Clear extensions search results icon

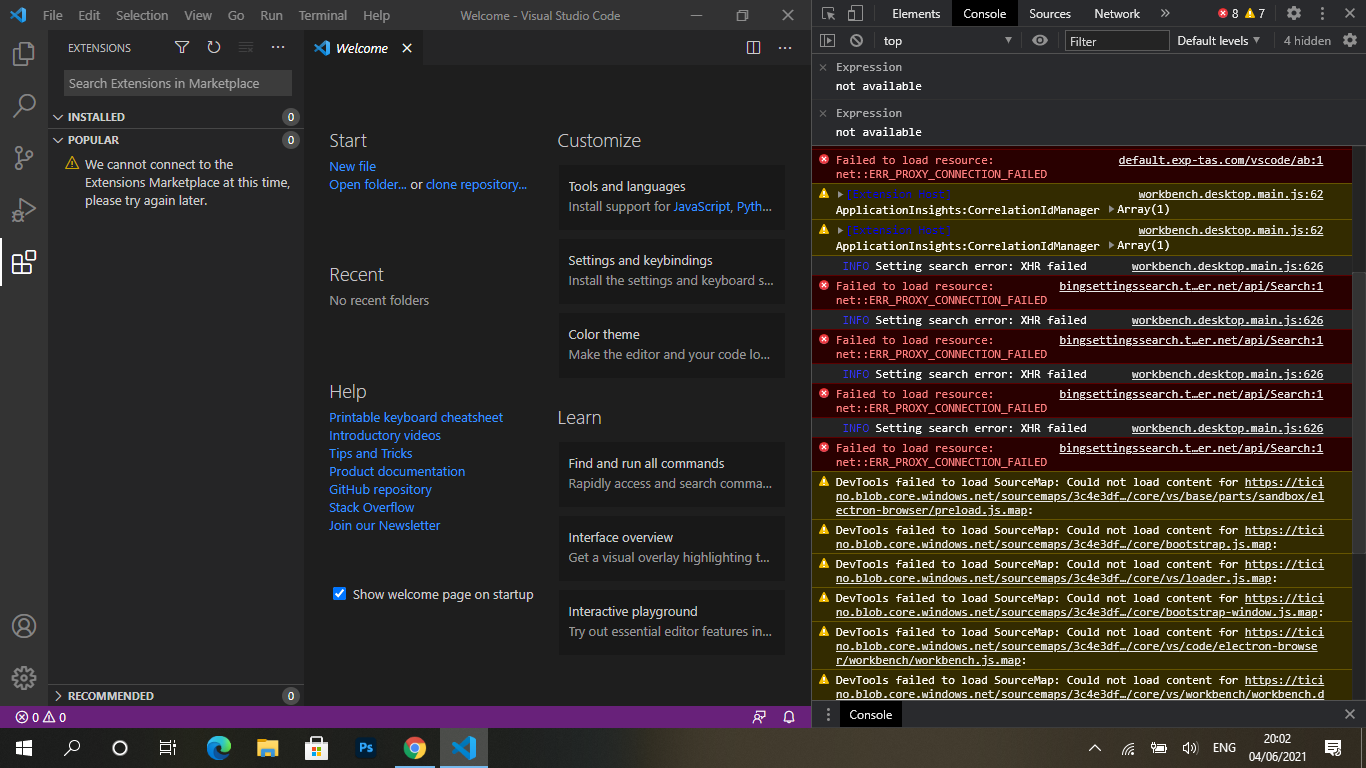click(246, 48)
